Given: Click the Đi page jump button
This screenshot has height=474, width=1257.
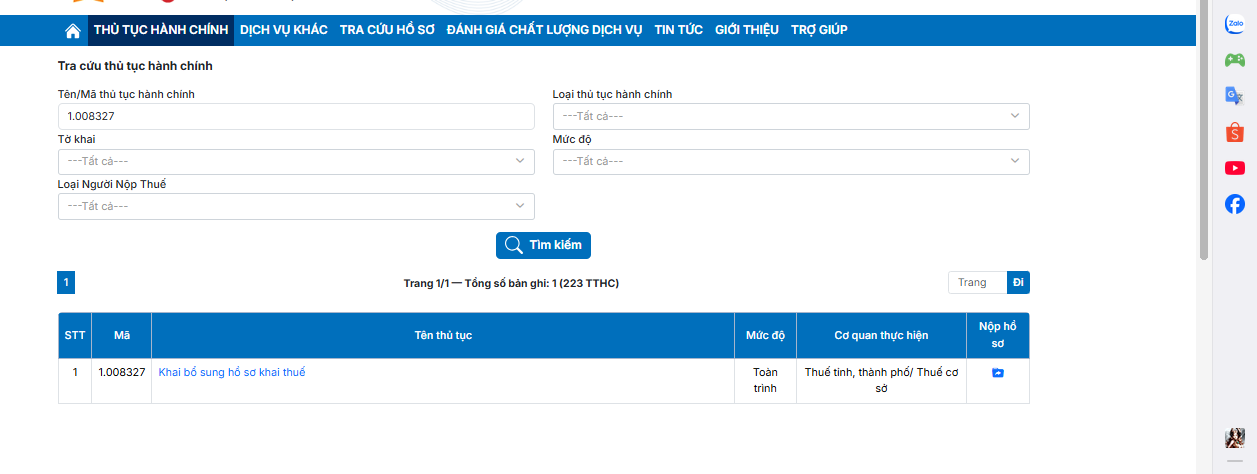Looking at the screenshot, I should pyautogui.click(x=1018, y=283).
